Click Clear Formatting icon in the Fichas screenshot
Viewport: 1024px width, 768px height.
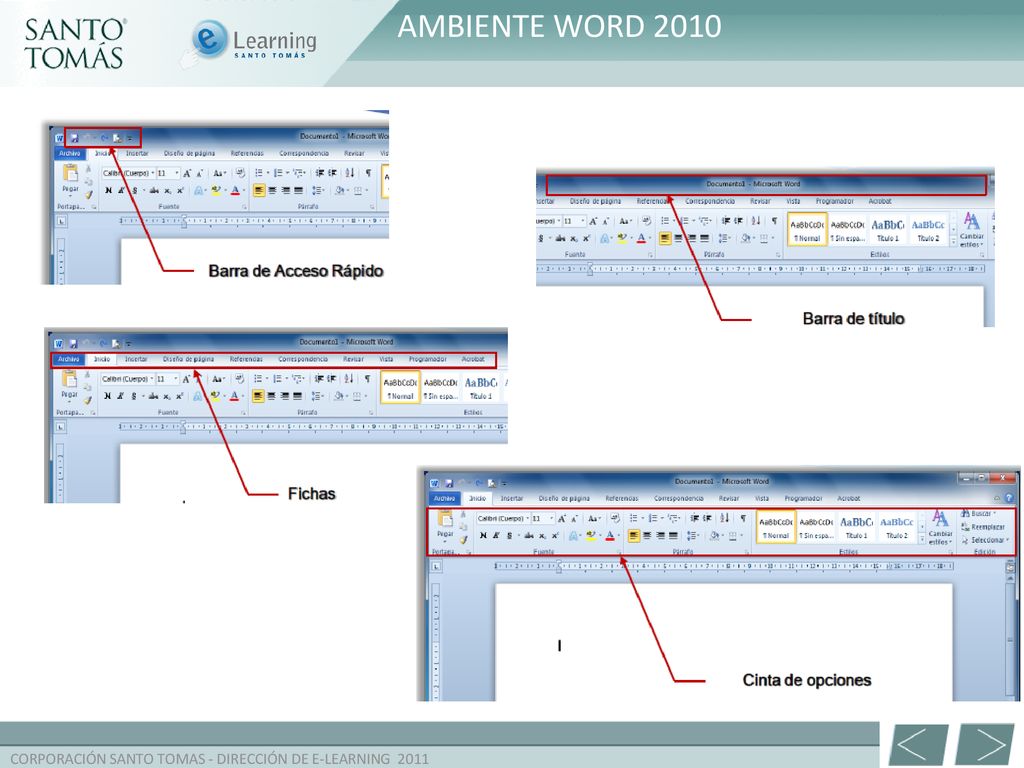click(x=239, y=379)
